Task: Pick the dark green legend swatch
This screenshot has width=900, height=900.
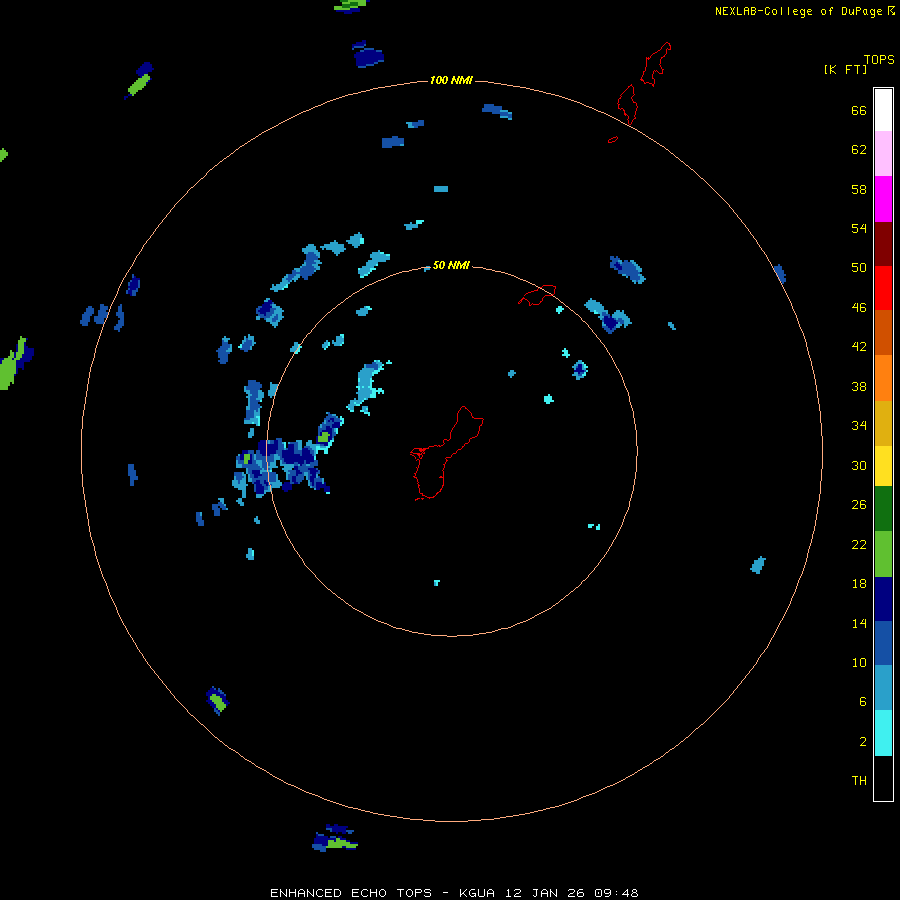Action: (883, 509)
